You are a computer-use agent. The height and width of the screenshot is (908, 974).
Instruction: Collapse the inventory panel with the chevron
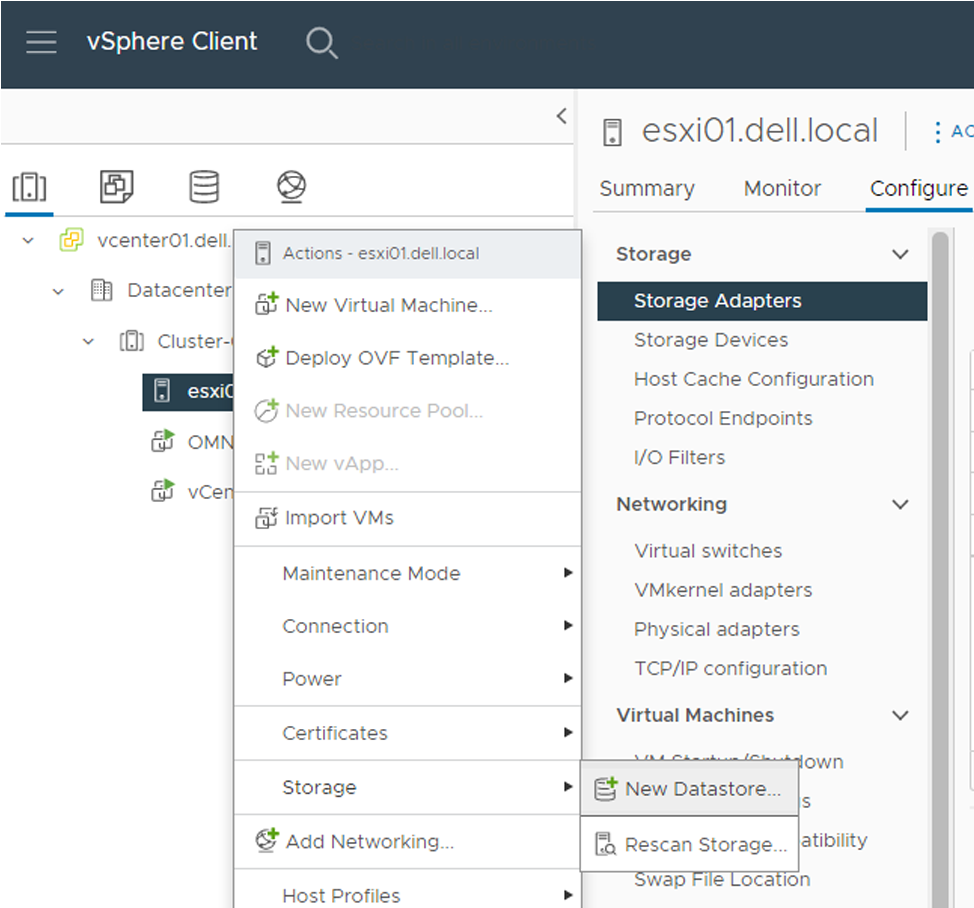561,115
